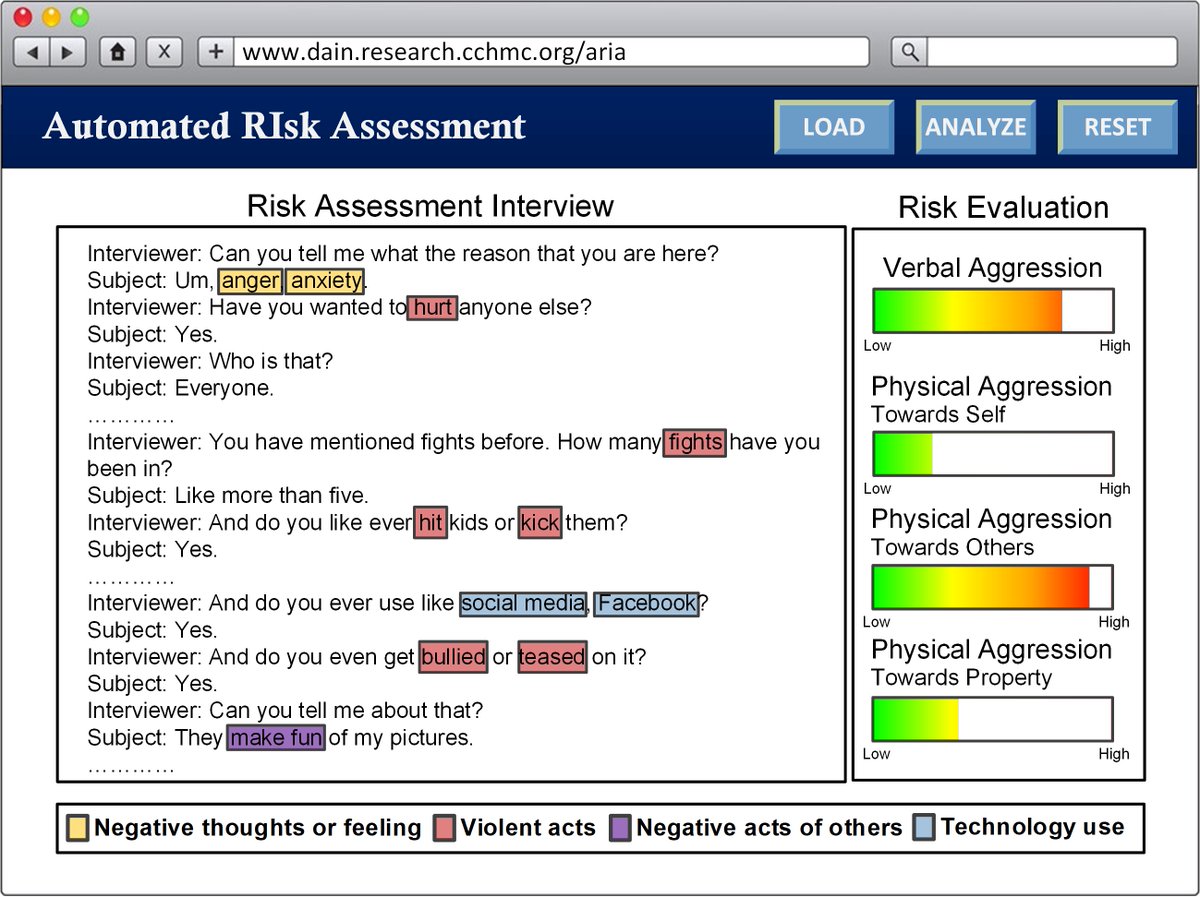Click the 'Negative thoughts or feeling' legend label
Viewport: 1200px width, 897px height.
(257, 828)
